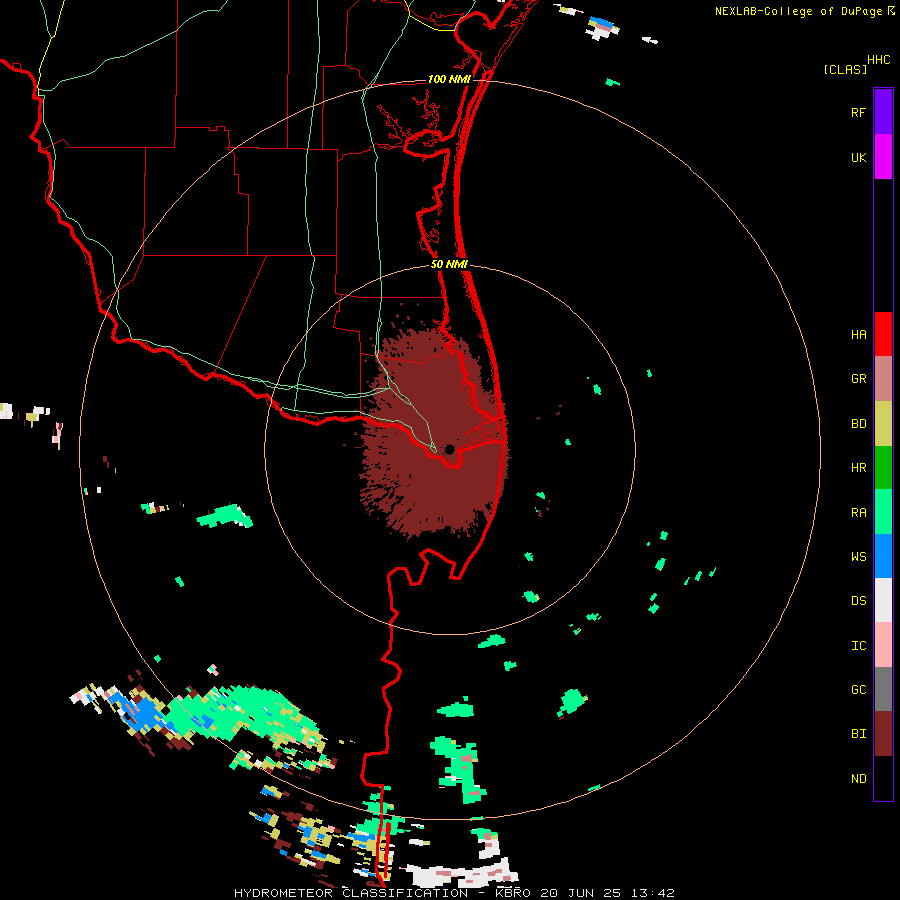Click the HR legend label

(x=858, y=468)
